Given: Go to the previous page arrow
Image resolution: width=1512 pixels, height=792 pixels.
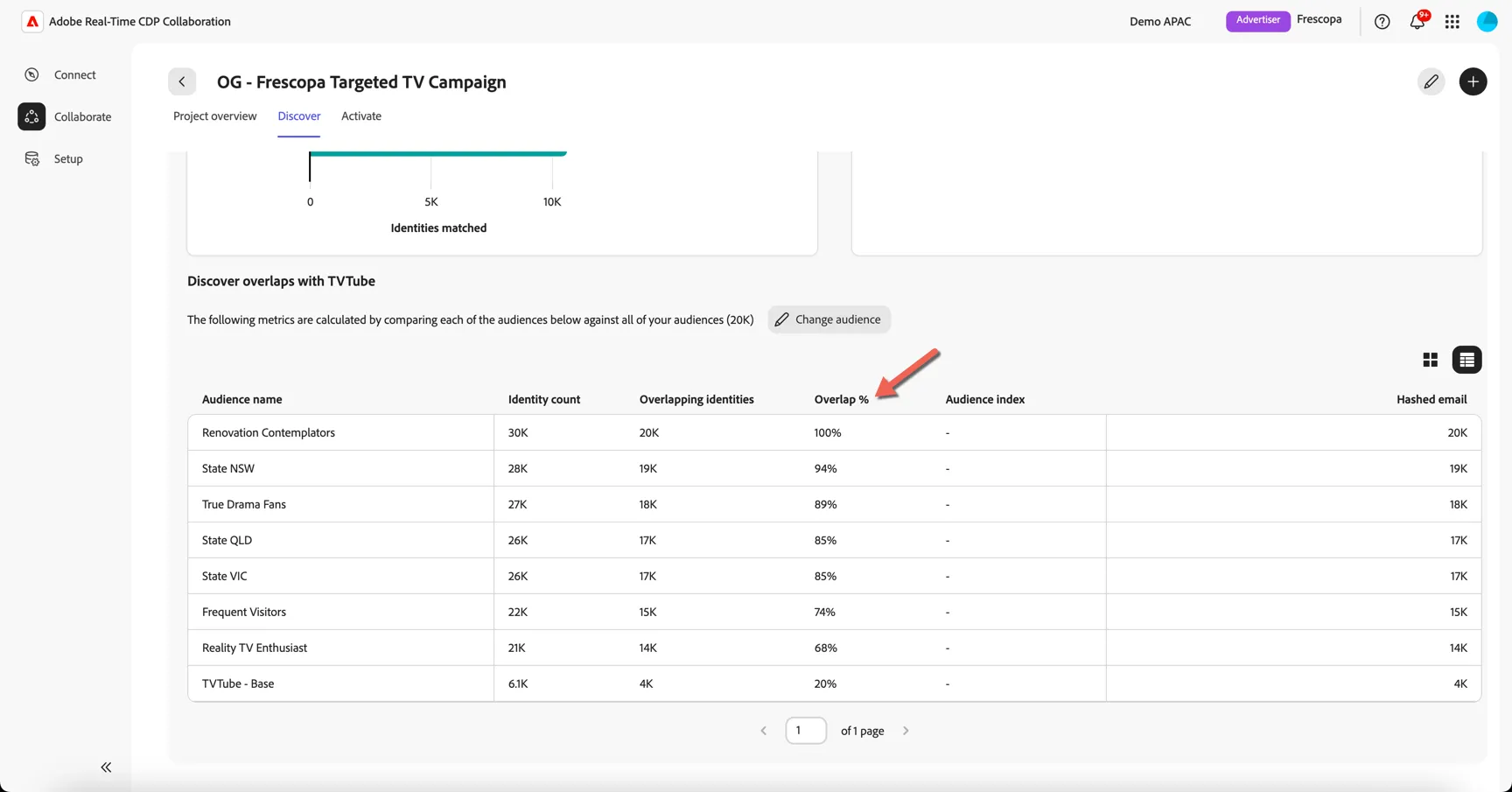Looking at the screenshot, I should tap(763, 731).
